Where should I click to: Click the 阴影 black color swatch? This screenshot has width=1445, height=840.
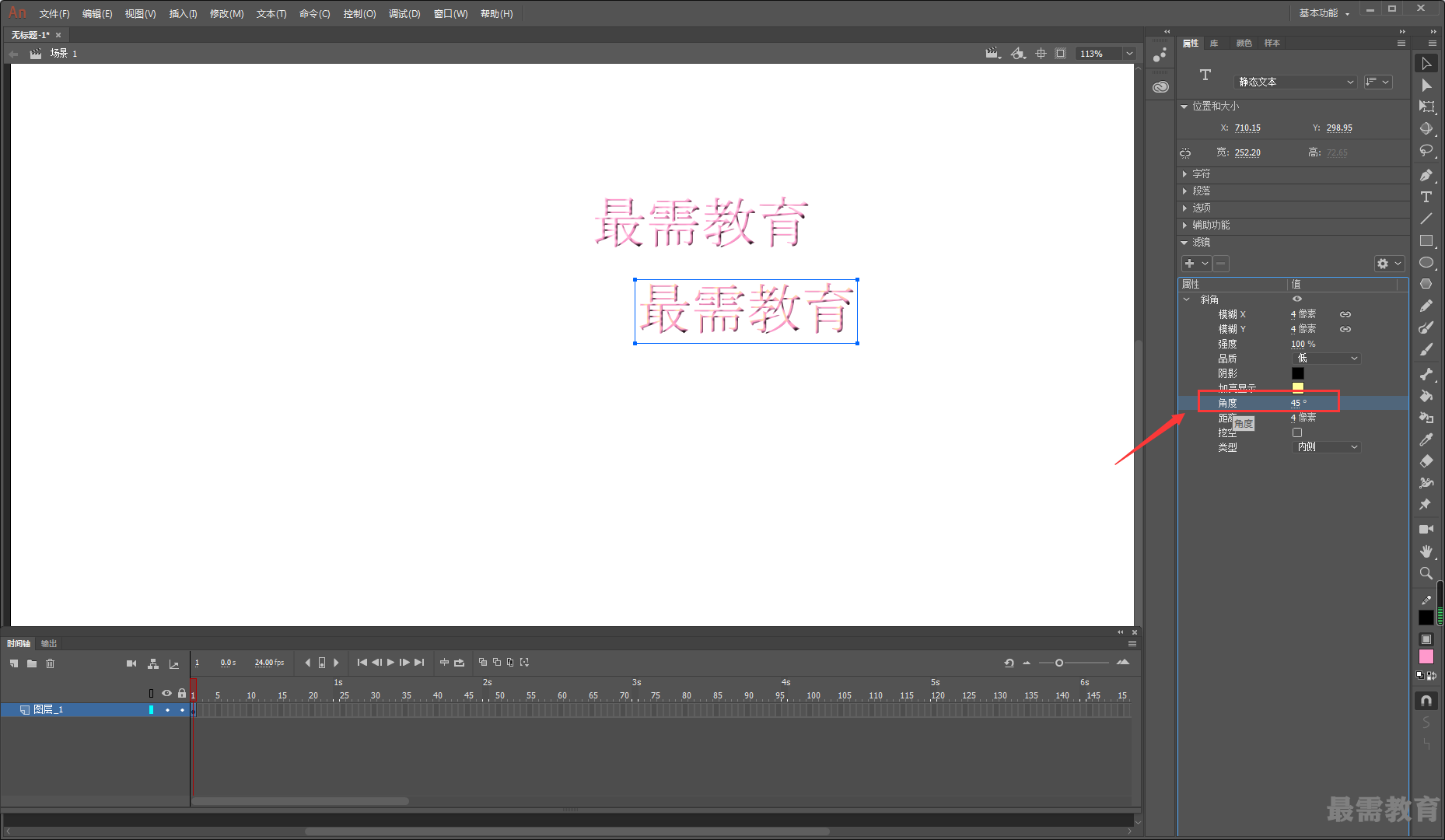(1298, 373)
